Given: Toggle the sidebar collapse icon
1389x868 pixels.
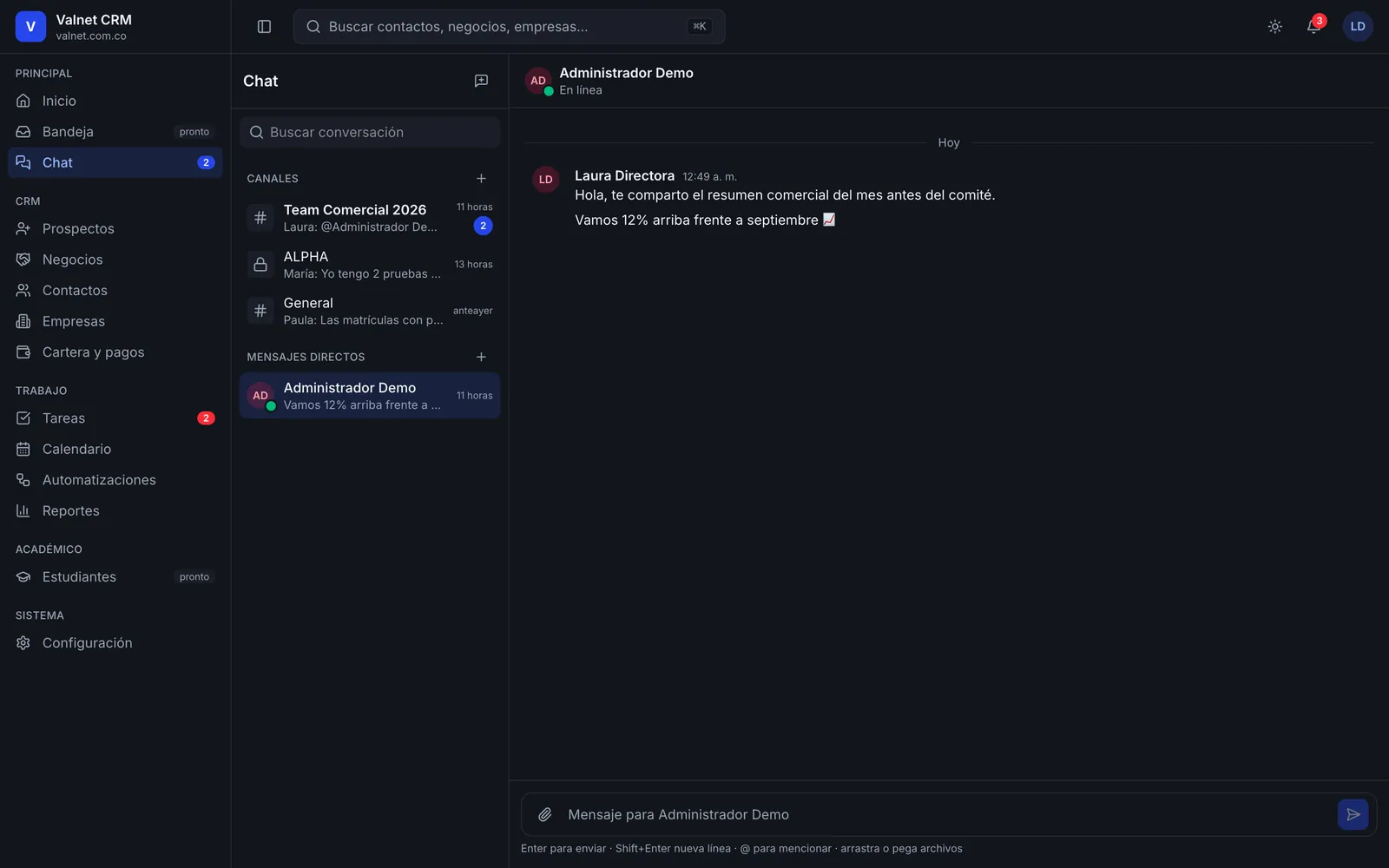Looking at the screenshot, I should click(x=265, y=27).
